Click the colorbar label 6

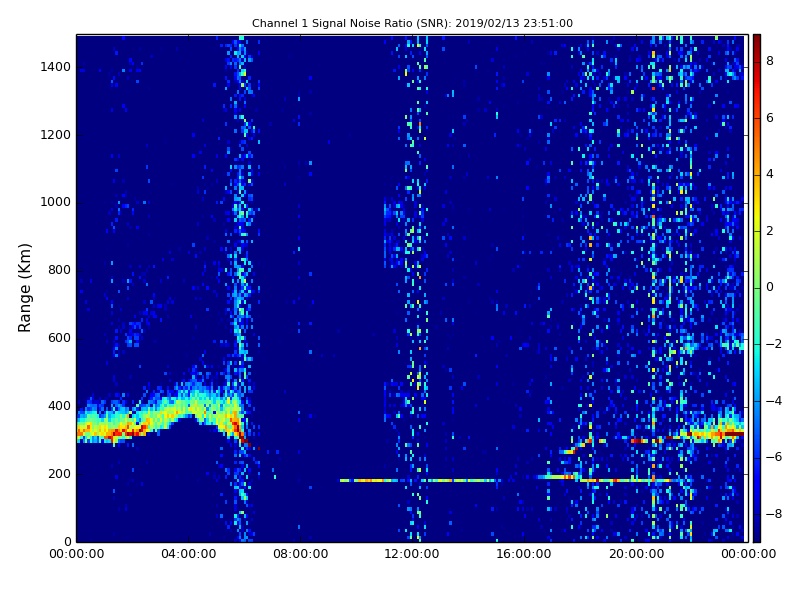[x=770, y=118]
